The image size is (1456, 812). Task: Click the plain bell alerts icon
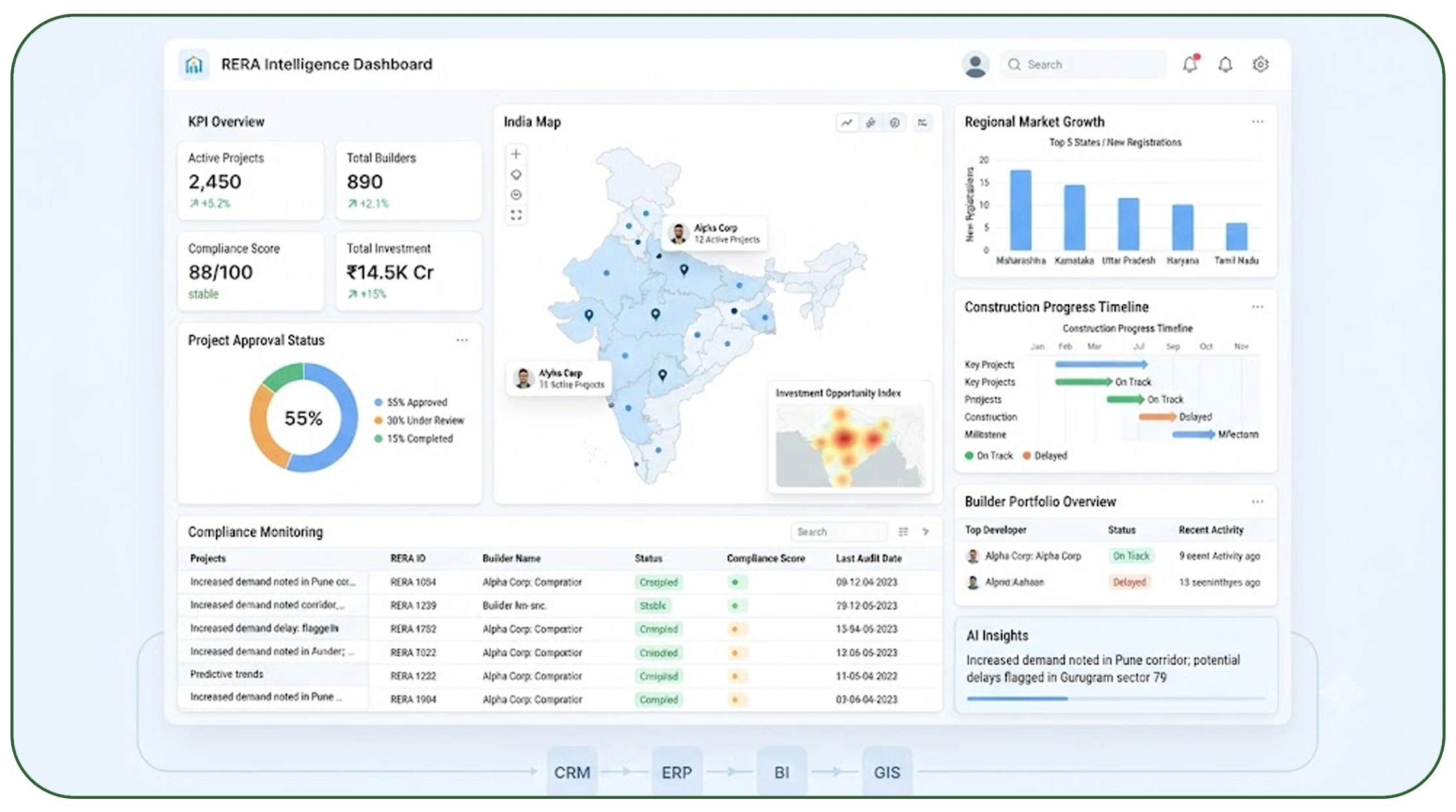[1225, 64]
